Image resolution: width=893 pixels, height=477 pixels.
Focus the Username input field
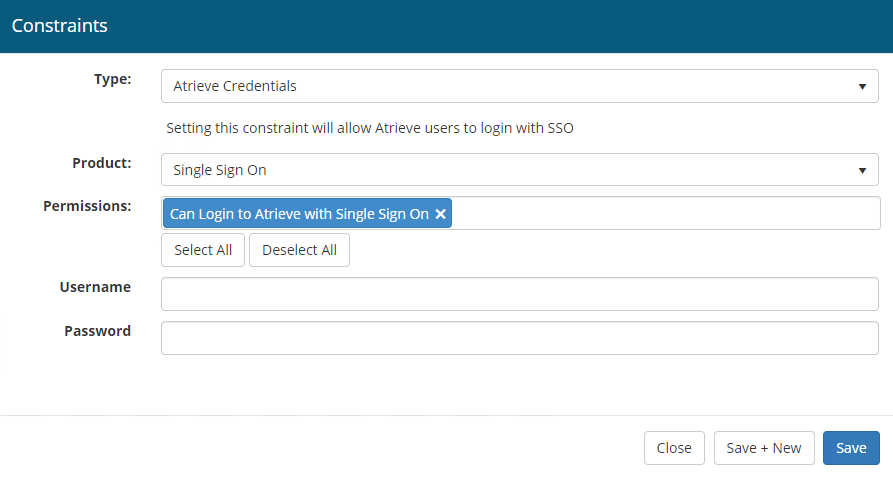pos(519,294)
